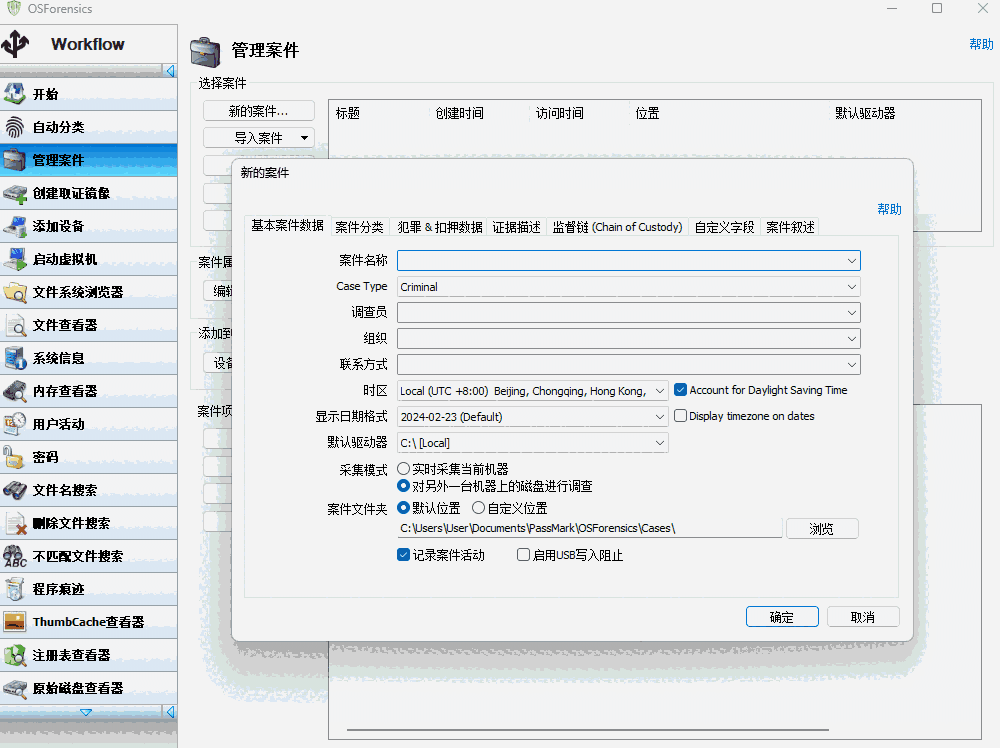Switch to 犯罪 & 扣押数据 tab
This screenshot has height=748, width=1000.
pyautogui.click(x=439, y=227)
